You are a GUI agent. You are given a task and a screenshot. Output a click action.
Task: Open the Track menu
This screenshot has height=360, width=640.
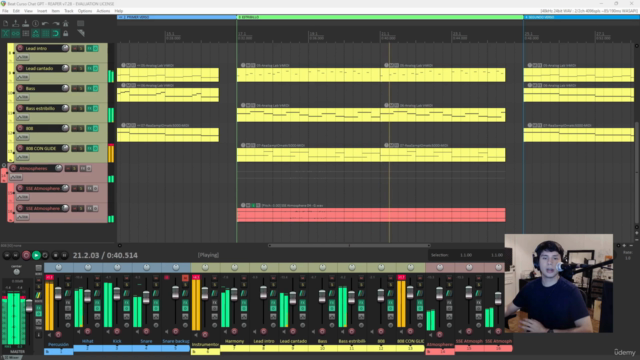(x=69, y=11)
